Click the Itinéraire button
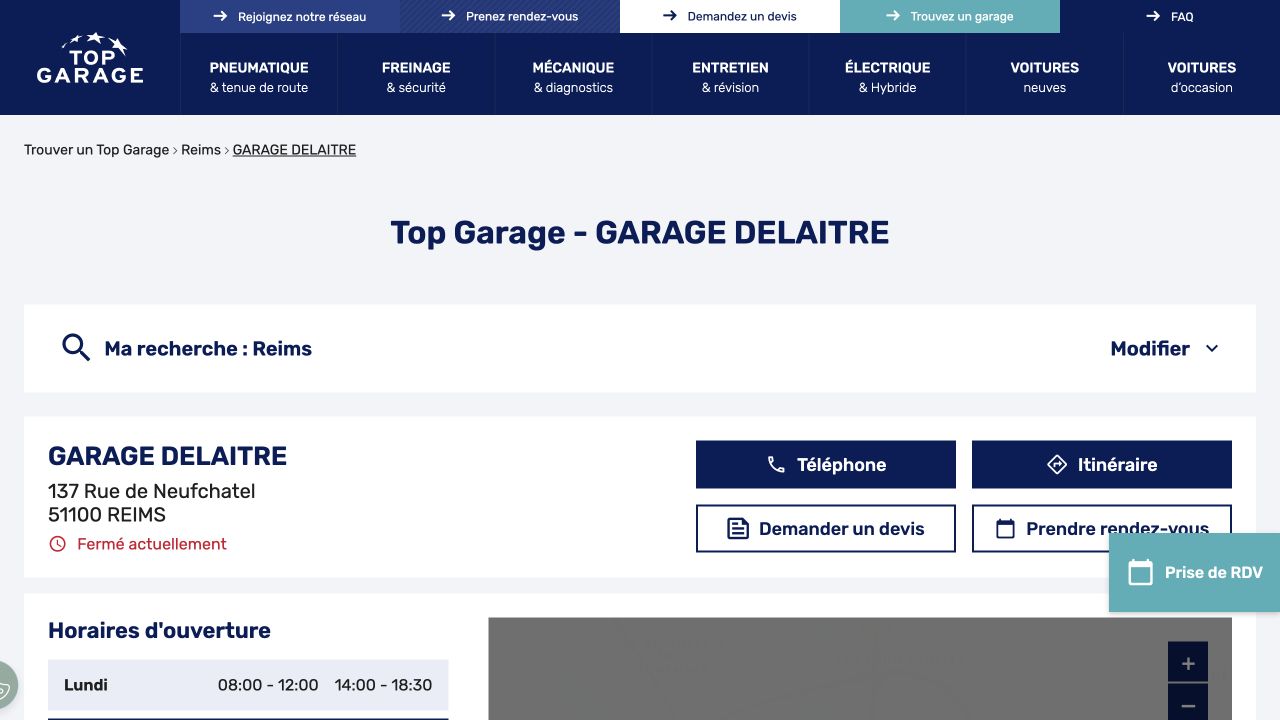Viewport: 1280px width, 720px height. click(1102, 465)
